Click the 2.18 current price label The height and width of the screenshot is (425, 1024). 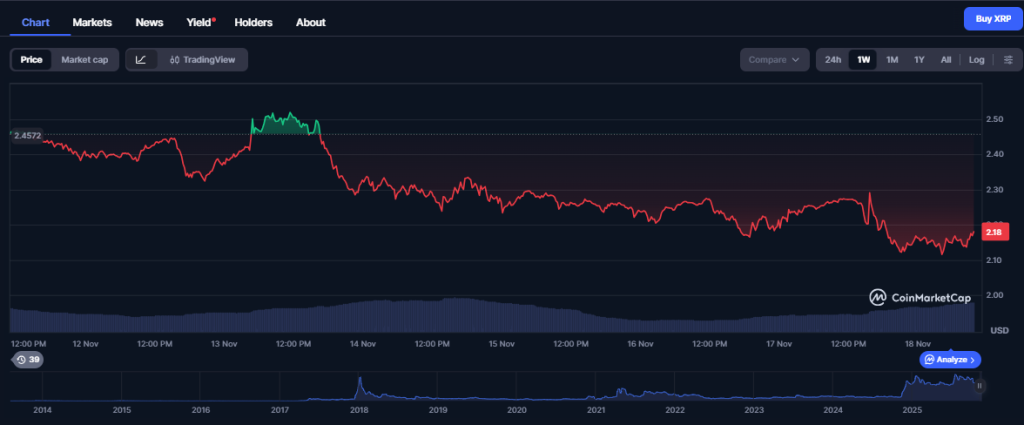pos(993,232)
